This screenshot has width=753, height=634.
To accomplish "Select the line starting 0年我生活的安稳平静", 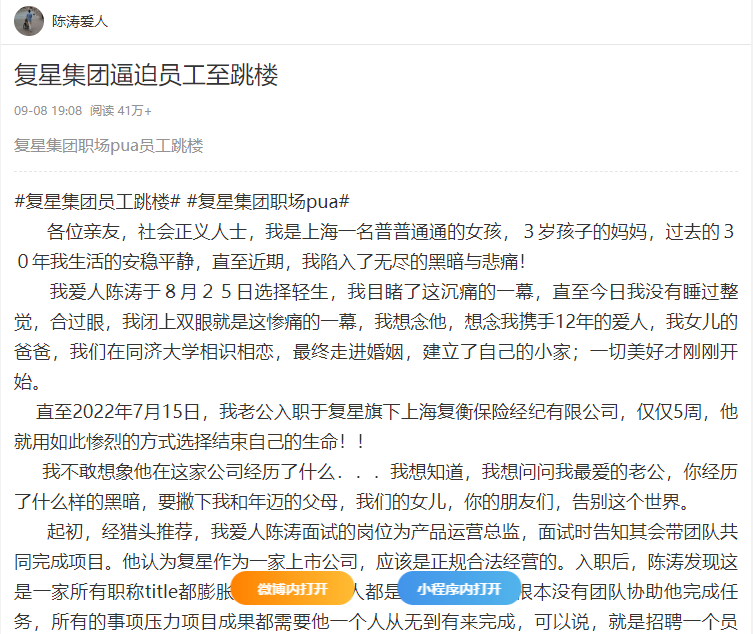I will [x=272, y=262].
